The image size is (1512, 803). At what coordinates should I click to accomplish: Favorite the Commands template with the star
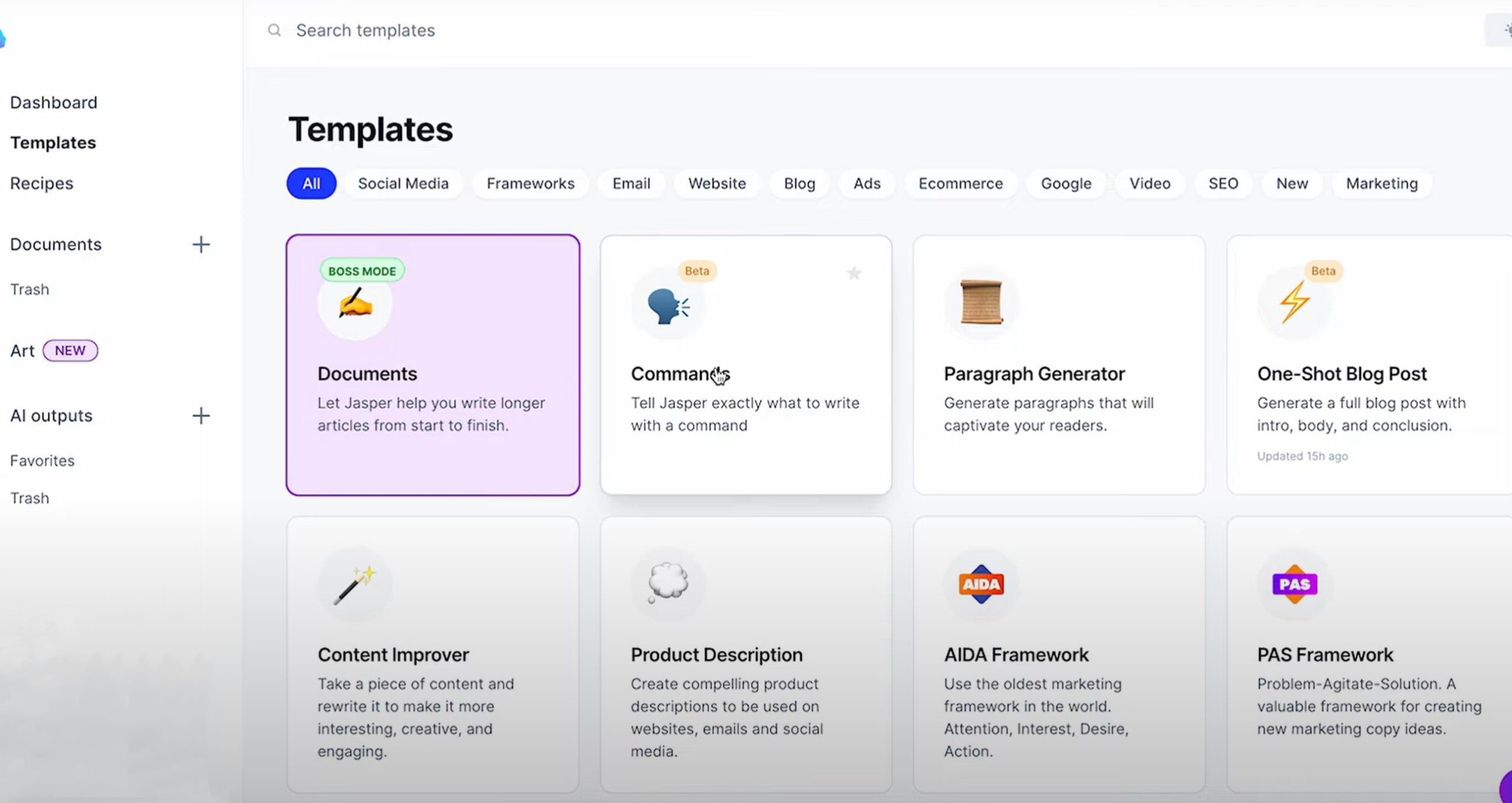click(x=853, y=273)
